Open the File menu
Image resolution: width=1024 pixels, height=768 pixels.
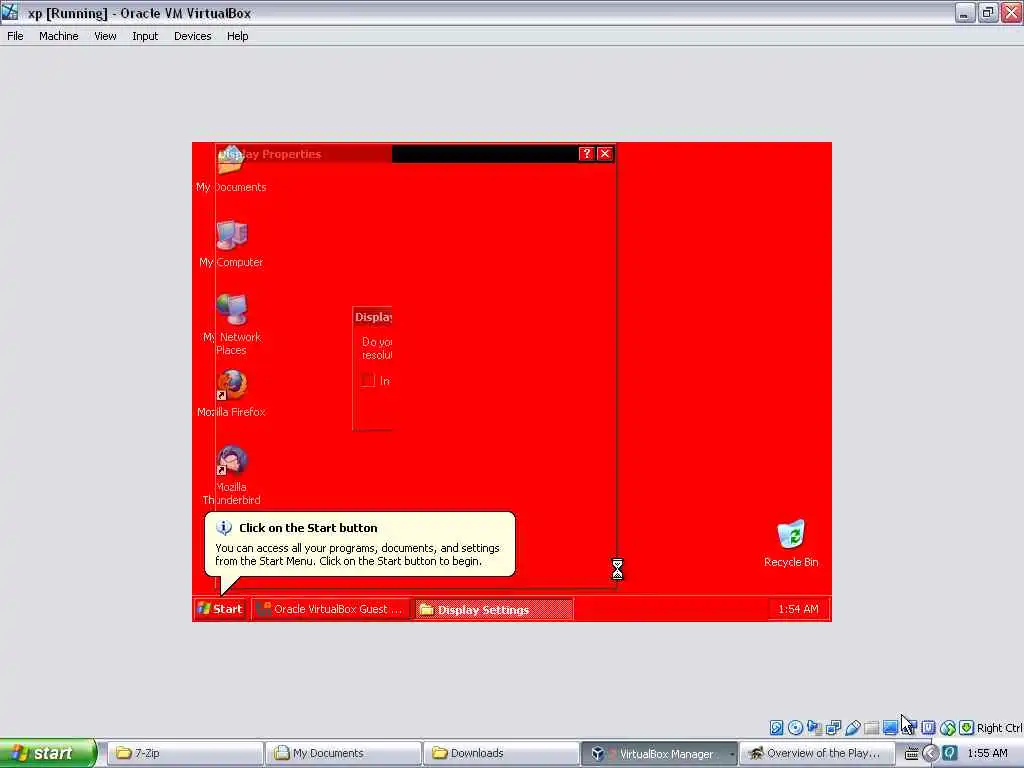15,36
